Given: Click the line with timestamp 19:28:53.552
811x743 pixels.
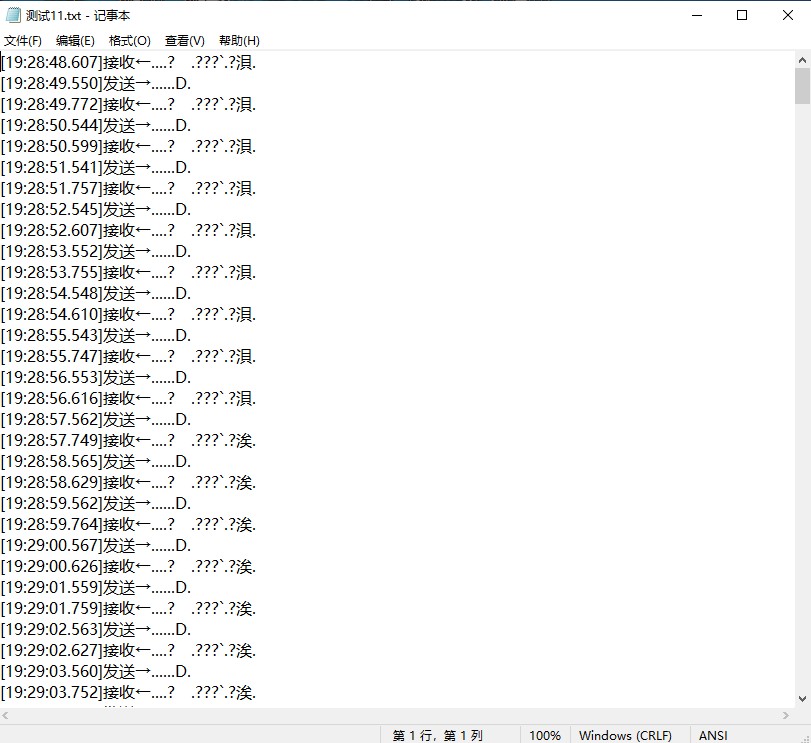Looking at the screenshot, I should pyautogui.click(x=96, y=251).
